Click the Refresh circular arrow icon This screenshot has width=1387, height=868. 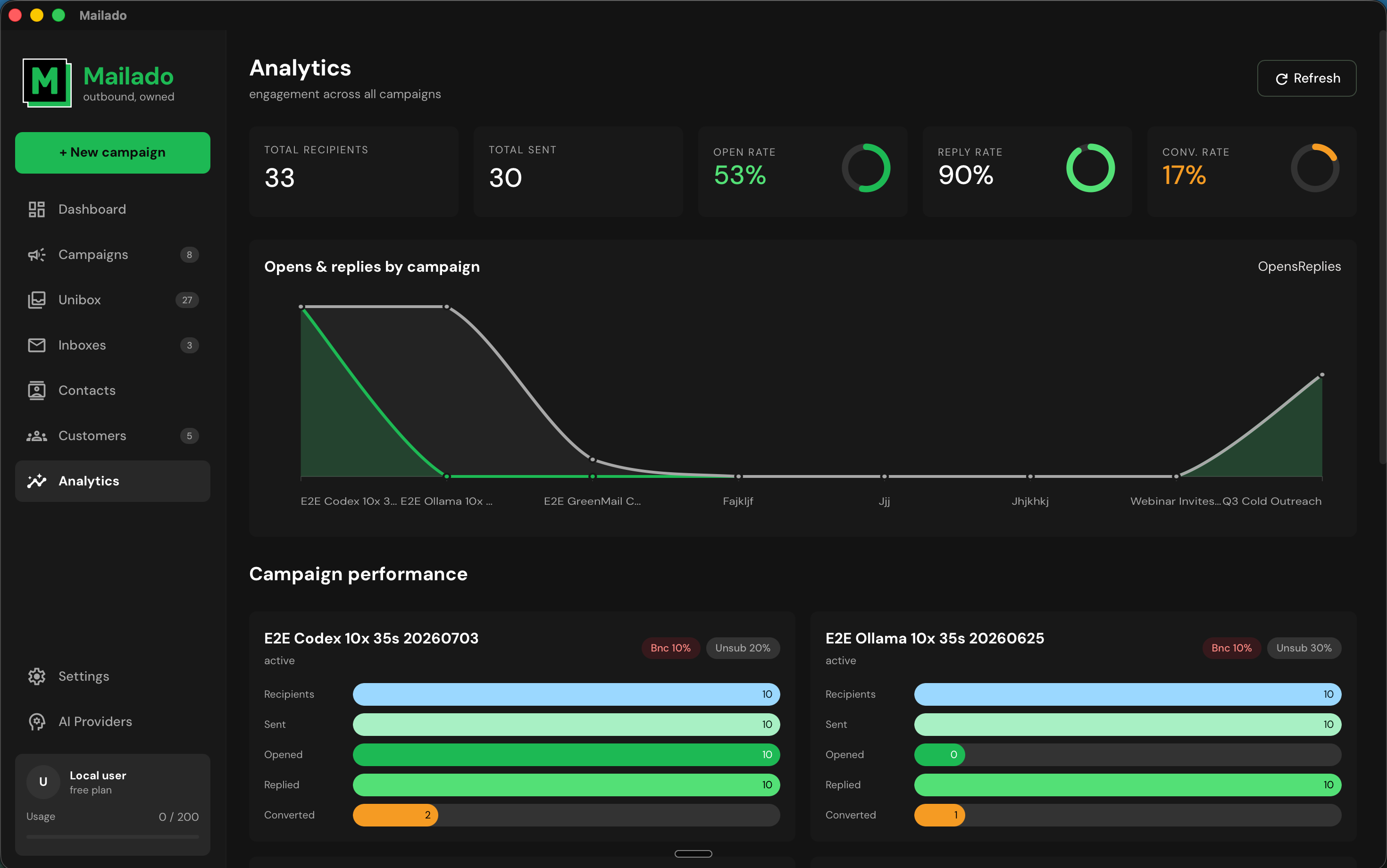pyautogui.click(x=1281, y=79)
